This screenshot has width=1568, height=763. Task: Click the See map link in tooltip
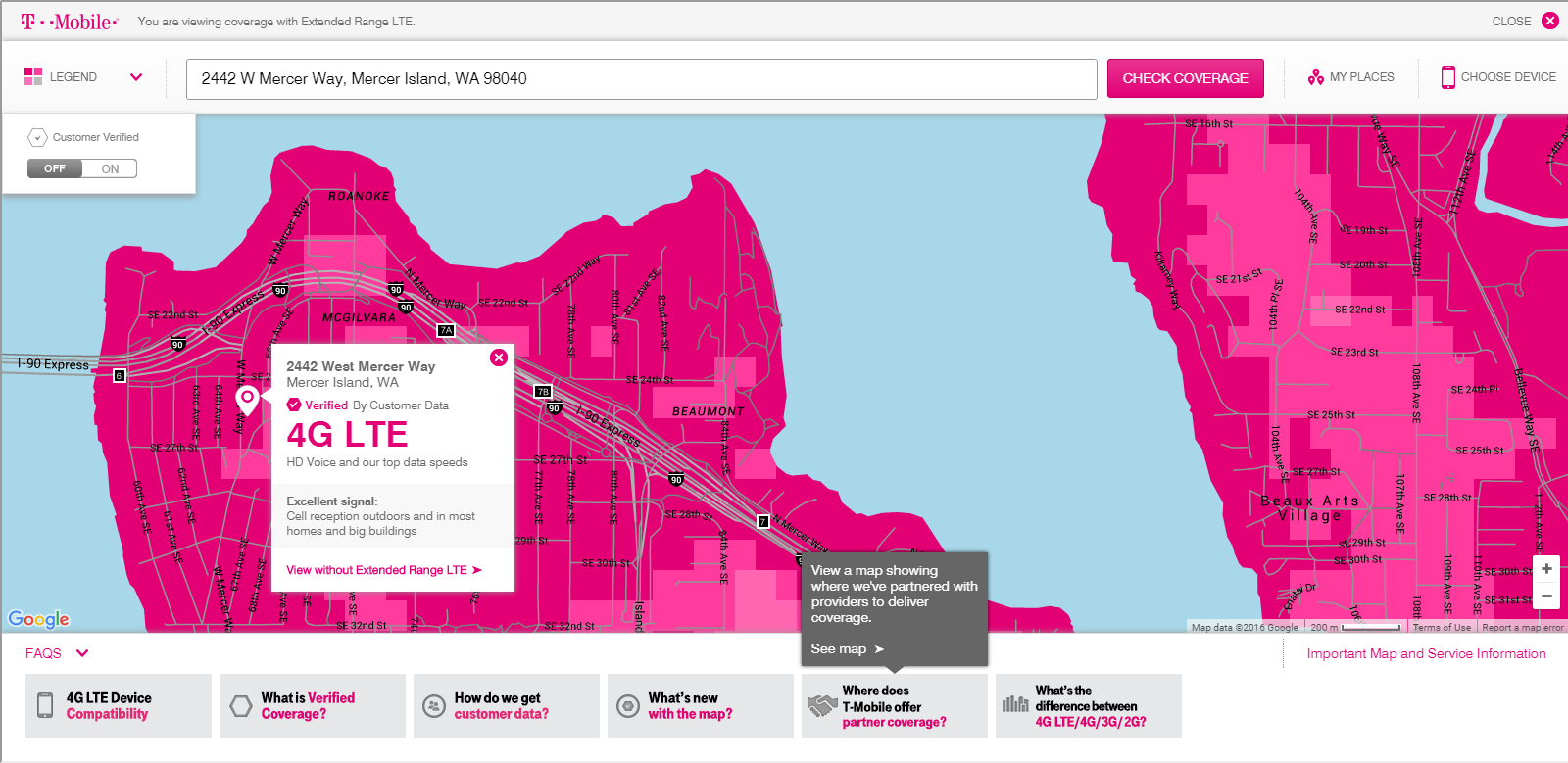pyautogui.click(x=848, y=649)
